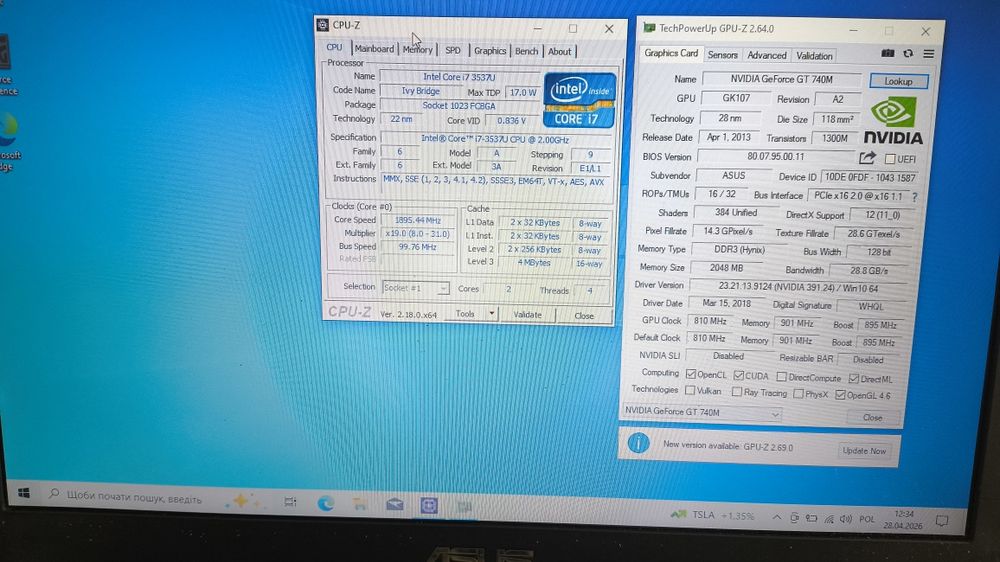The height and width of the screenshot is (562, 1000).
Task: Switch to the Sensors tab in GPU-Z
Action: click(723, 55)
